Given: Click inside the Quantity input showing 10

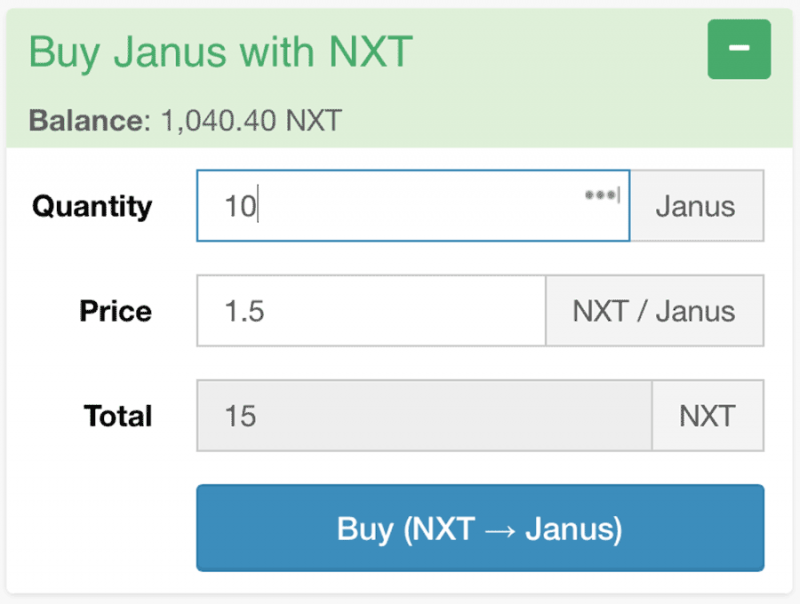Looking at the screenshot, I should 400,205.
